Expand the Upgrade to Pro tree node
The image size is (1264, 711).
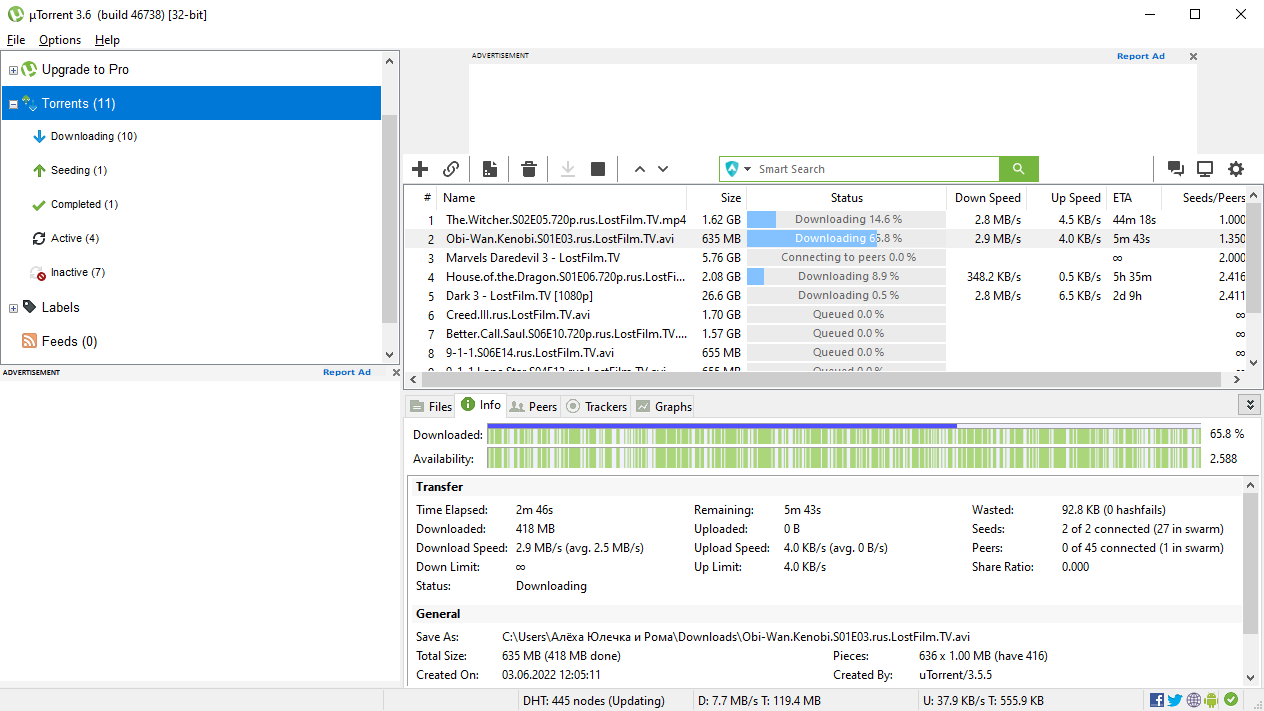point(13,70)
